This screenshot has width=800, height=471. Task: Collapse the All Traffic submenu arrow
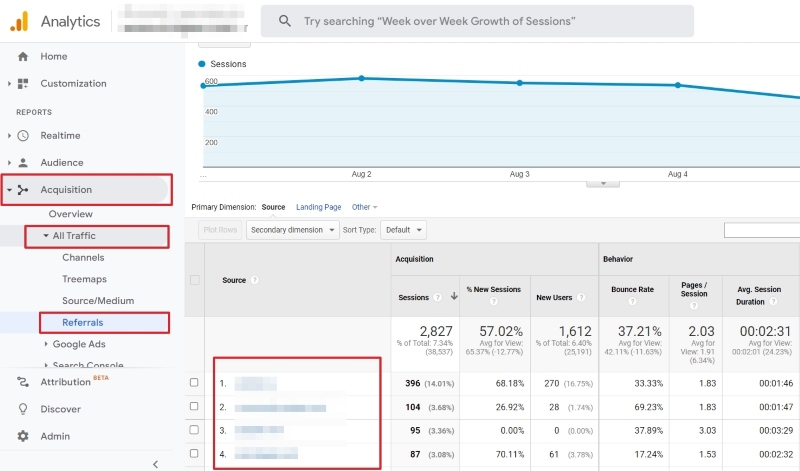(x=46, y=236)
